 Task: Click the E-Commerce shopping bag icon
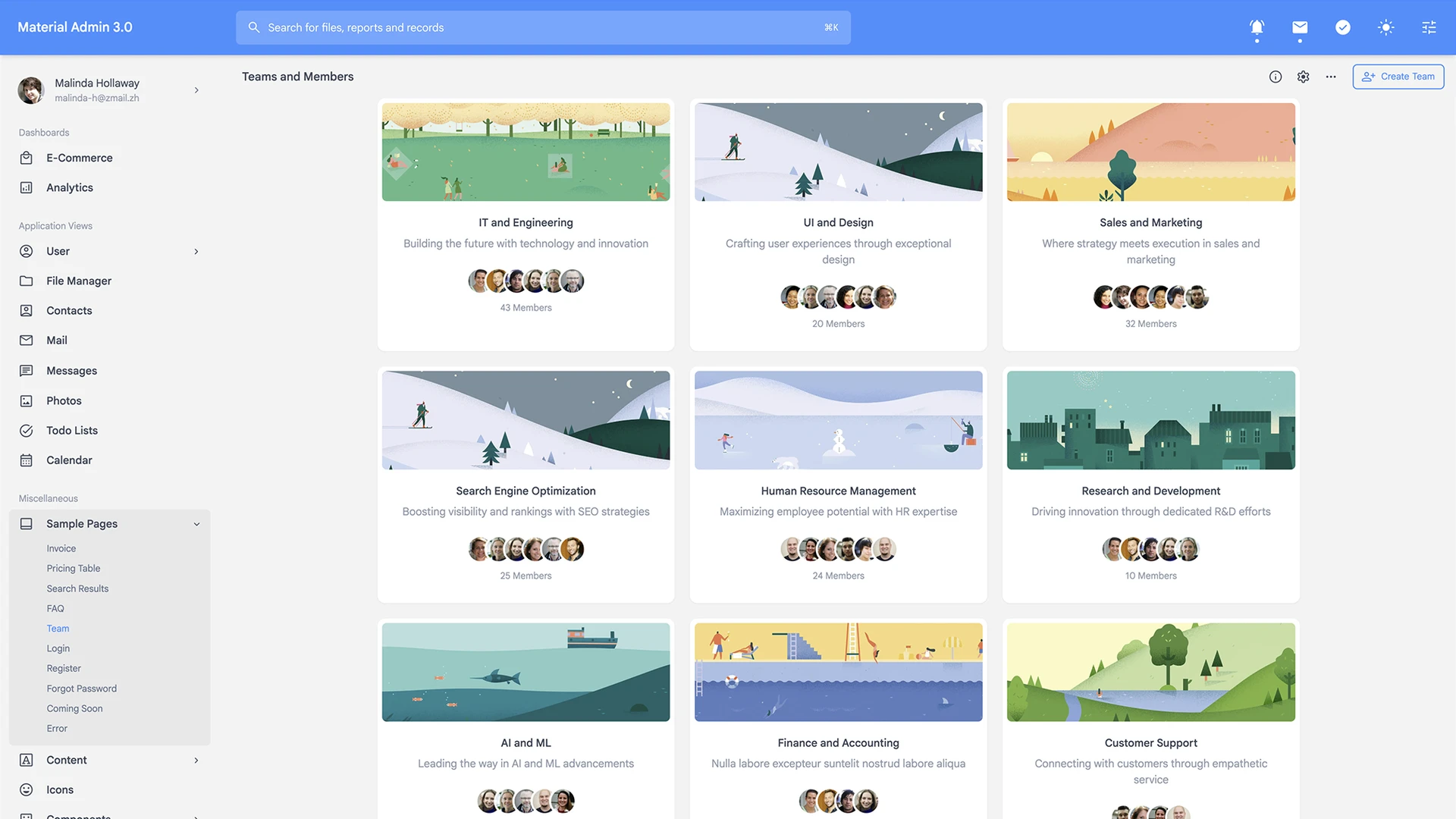27,158
